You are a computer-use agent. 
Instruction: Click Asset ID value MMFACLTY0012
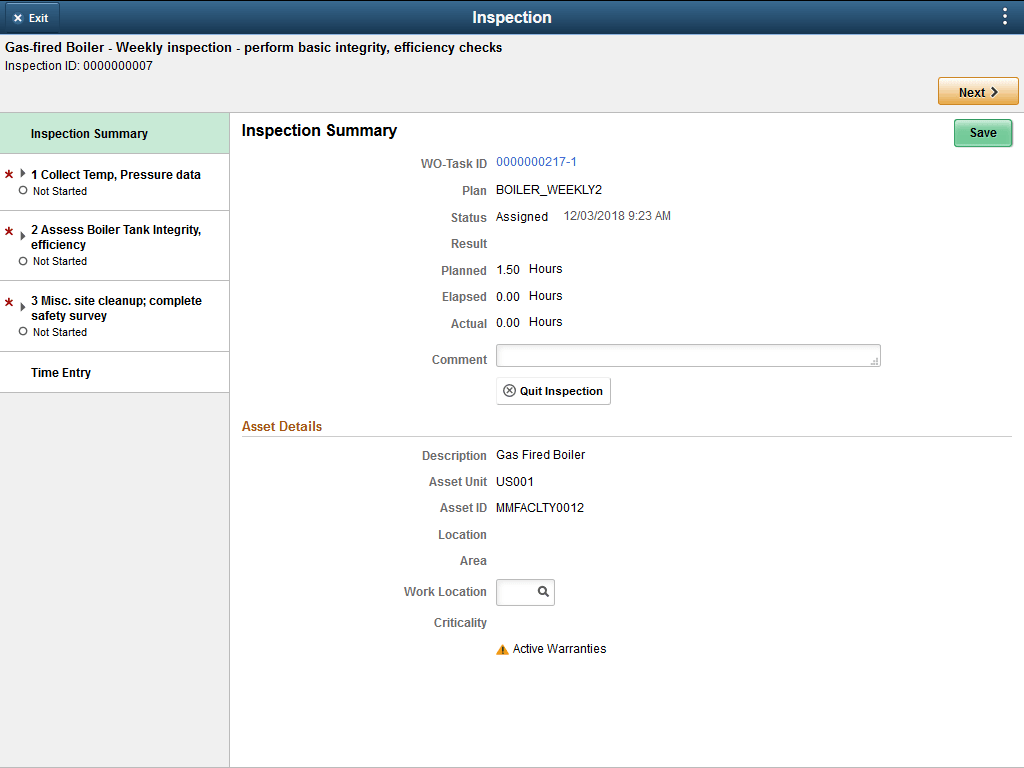click(x=539, y=508)
